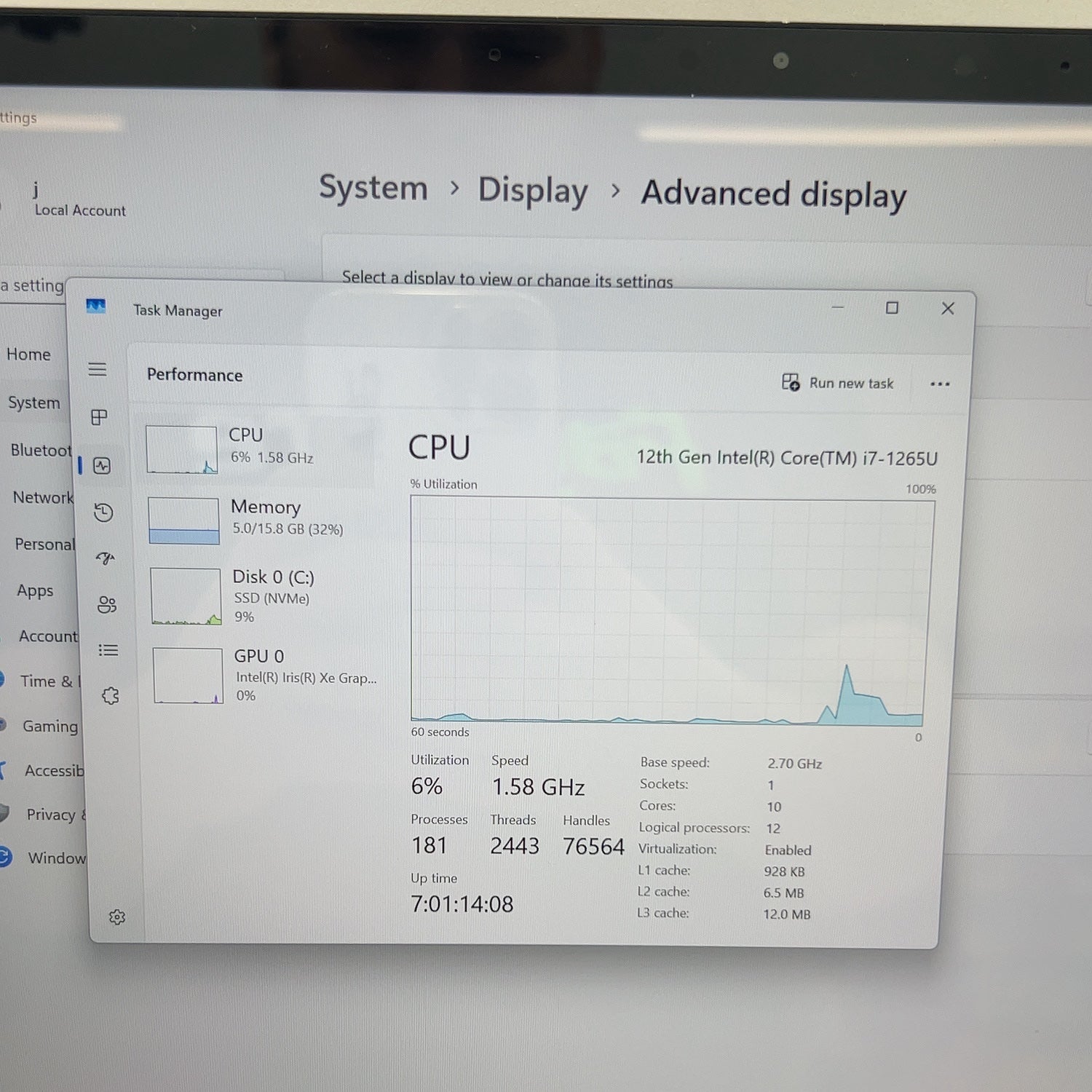Viewport: 1092px width, 1092px height.
Task: Click the Virtualization Enabled value
Action: pos(788,850)
